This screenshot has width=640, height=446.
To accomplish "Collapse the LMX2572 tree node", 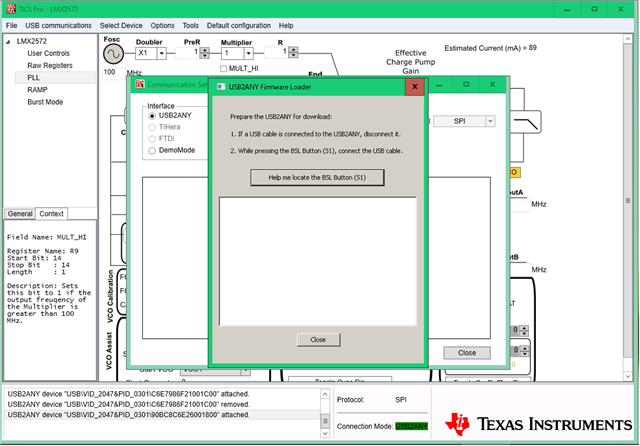I will pos(8,42).
